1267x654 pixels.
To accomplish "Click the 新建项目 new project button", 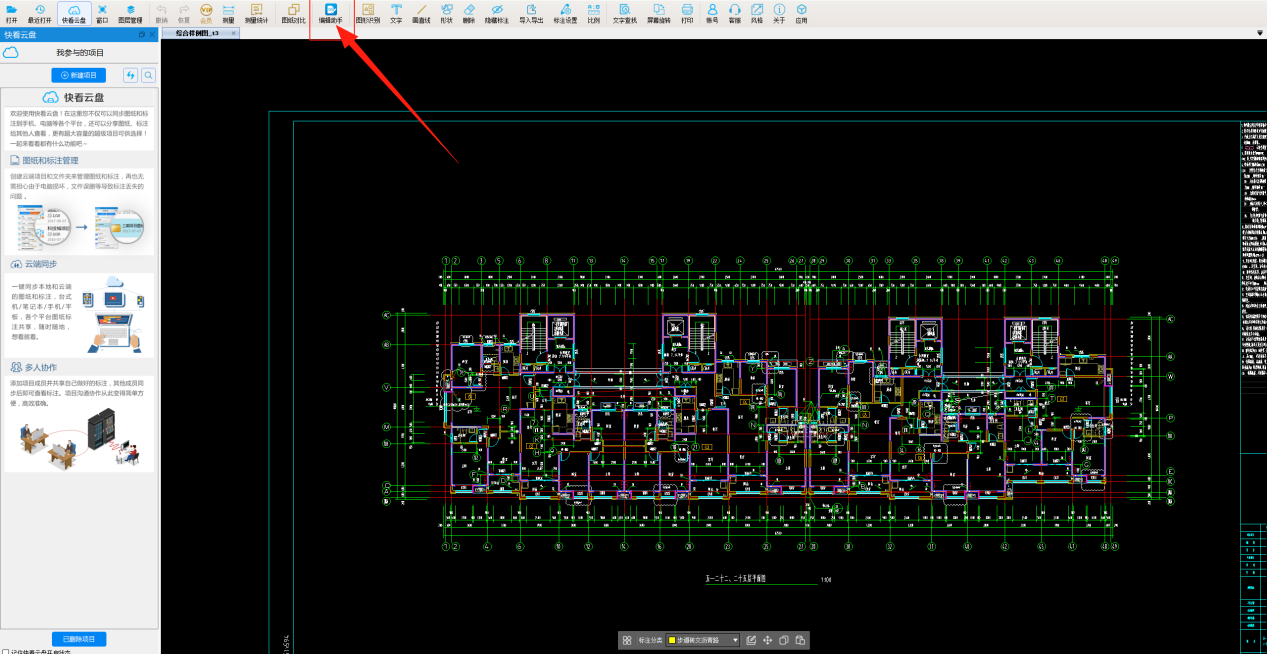I will [79, 75].
